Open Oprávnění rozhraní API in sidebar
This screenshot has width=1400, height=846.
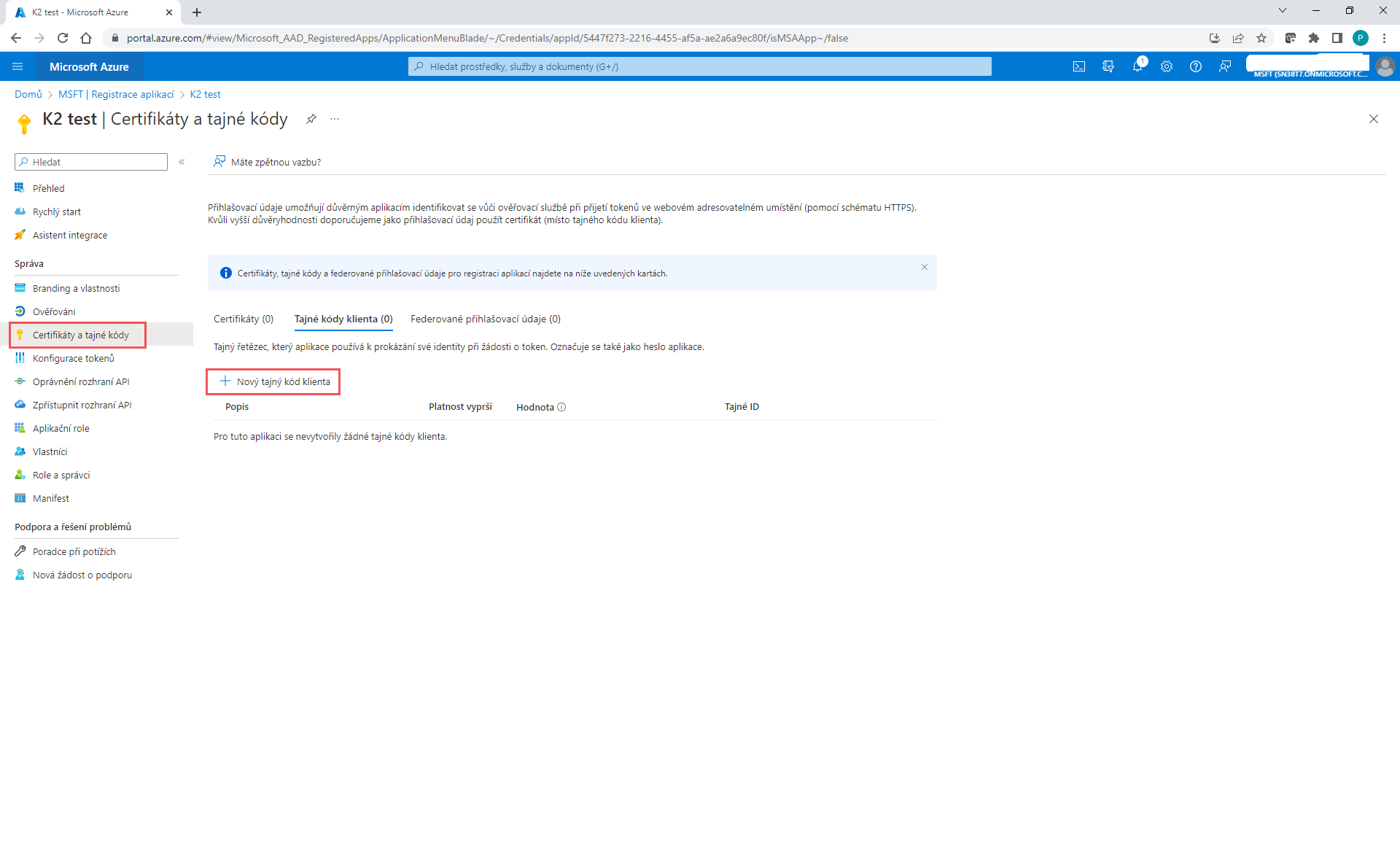click(81, 381)
